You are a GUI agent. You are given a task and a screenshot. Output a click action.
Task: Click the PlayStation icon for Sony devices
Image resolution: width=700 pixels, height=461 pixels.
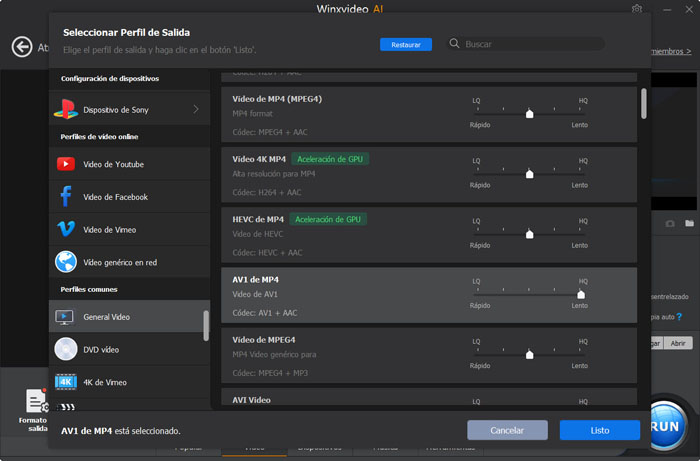tap(66, 109)
